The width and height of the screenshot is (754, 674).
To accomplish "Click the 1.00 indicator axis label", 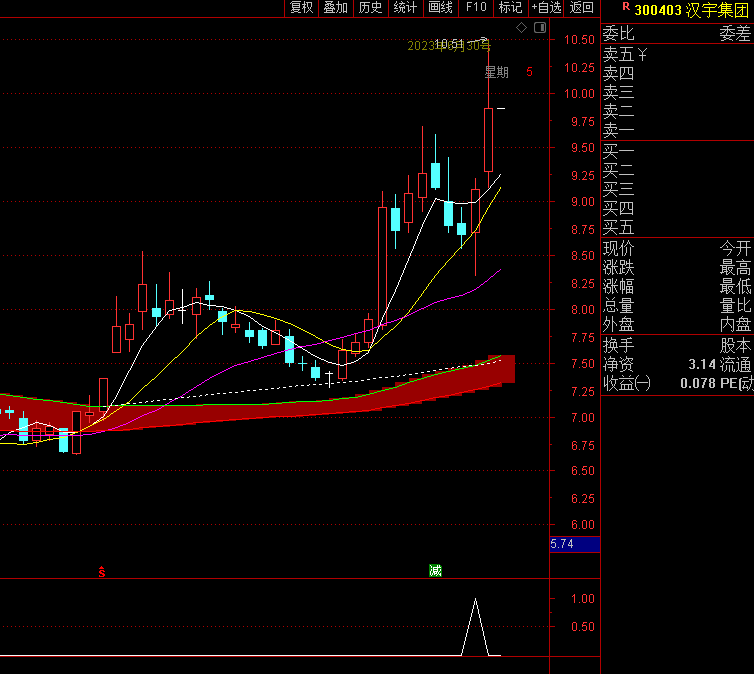I will coord(583,599).
